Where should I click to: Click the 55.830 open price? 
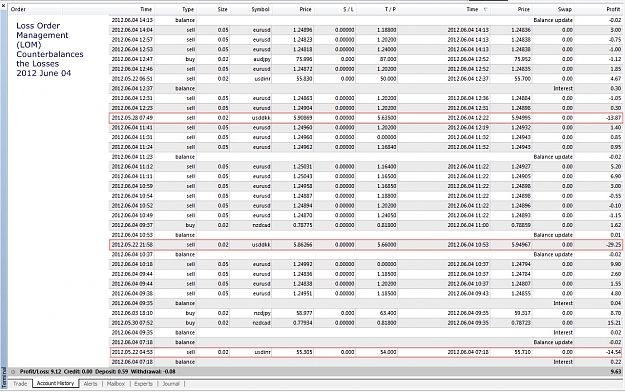click(x=304, y=79)
